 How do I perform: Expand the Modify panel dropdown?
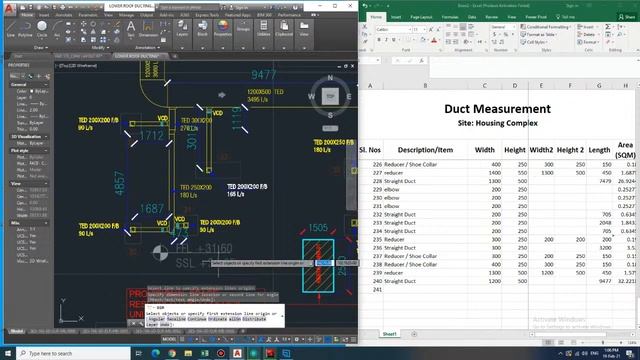tap(100, 48)
